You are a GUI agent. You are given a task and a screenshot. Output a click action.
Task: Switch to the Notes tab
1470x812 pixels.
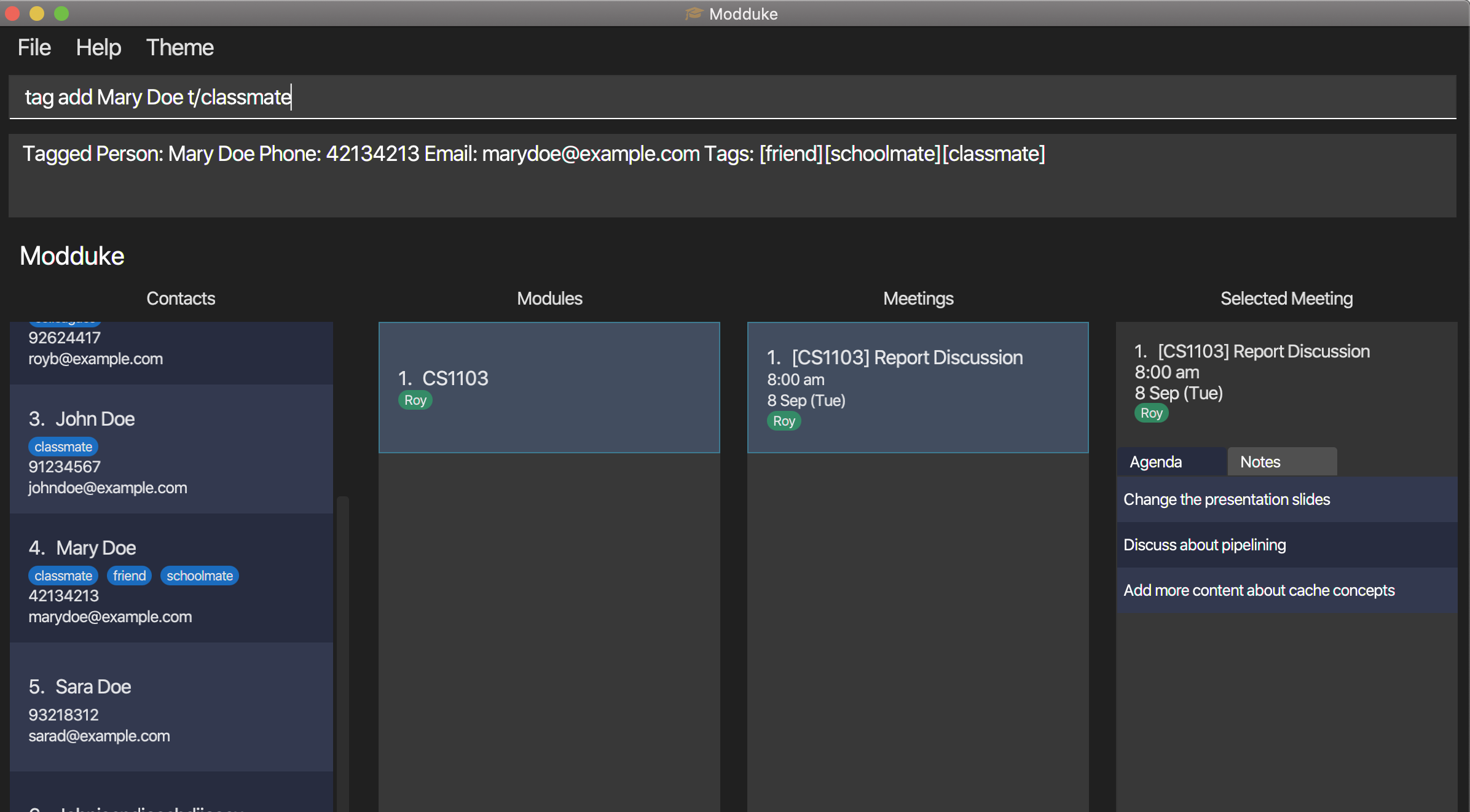point(1281,462)
